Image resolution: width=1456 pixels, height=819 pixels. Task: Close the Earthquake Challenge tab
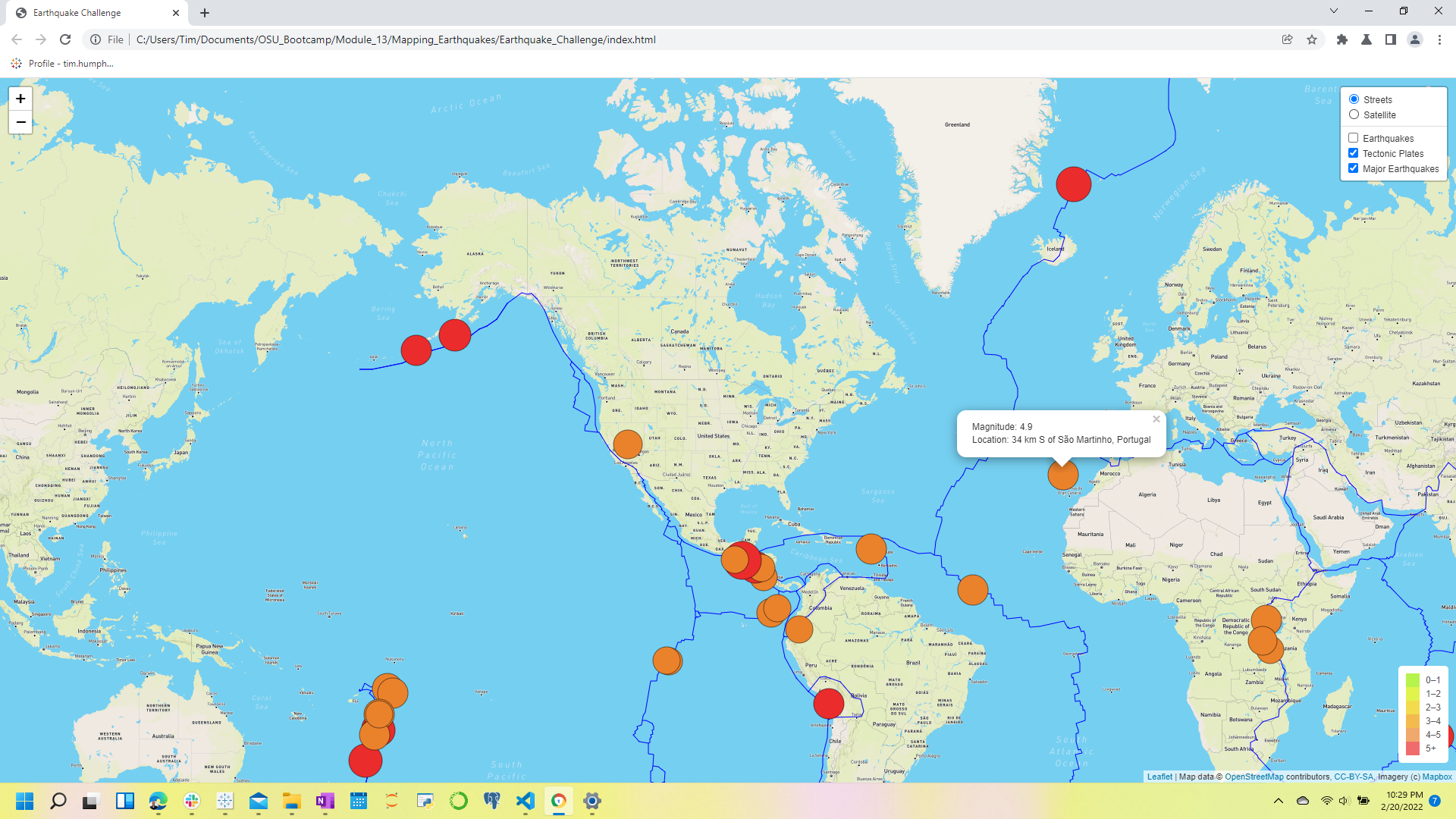pyautogui.click(x=176, y=13)
